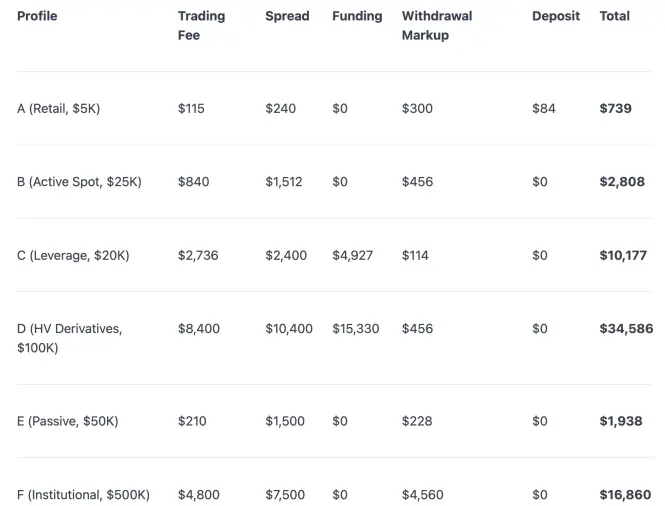Click the Profile column header
665x506 pixels.
(37, 16)
